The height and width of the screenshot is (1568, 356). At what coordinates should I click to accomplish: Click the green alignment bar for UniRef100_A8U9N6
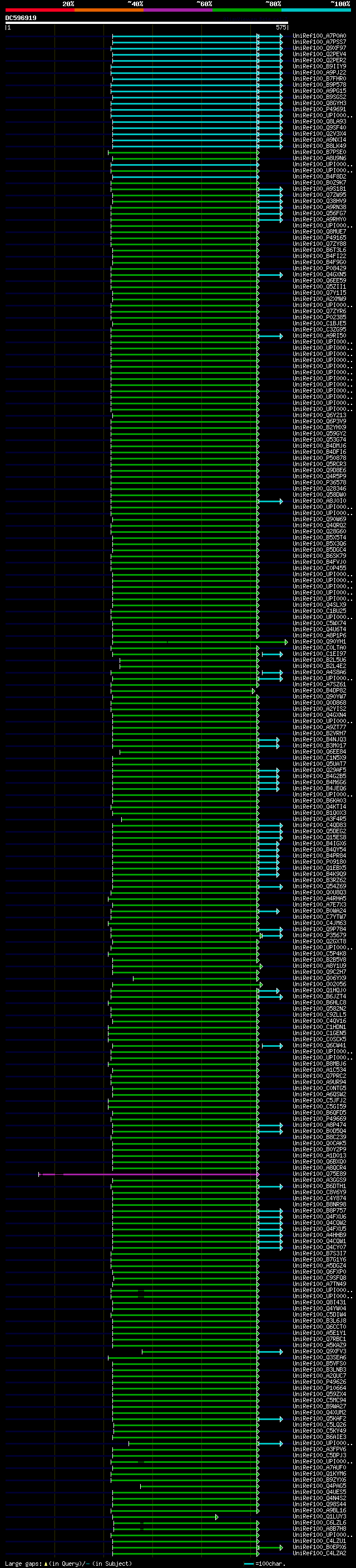click(x=185, y=159)
